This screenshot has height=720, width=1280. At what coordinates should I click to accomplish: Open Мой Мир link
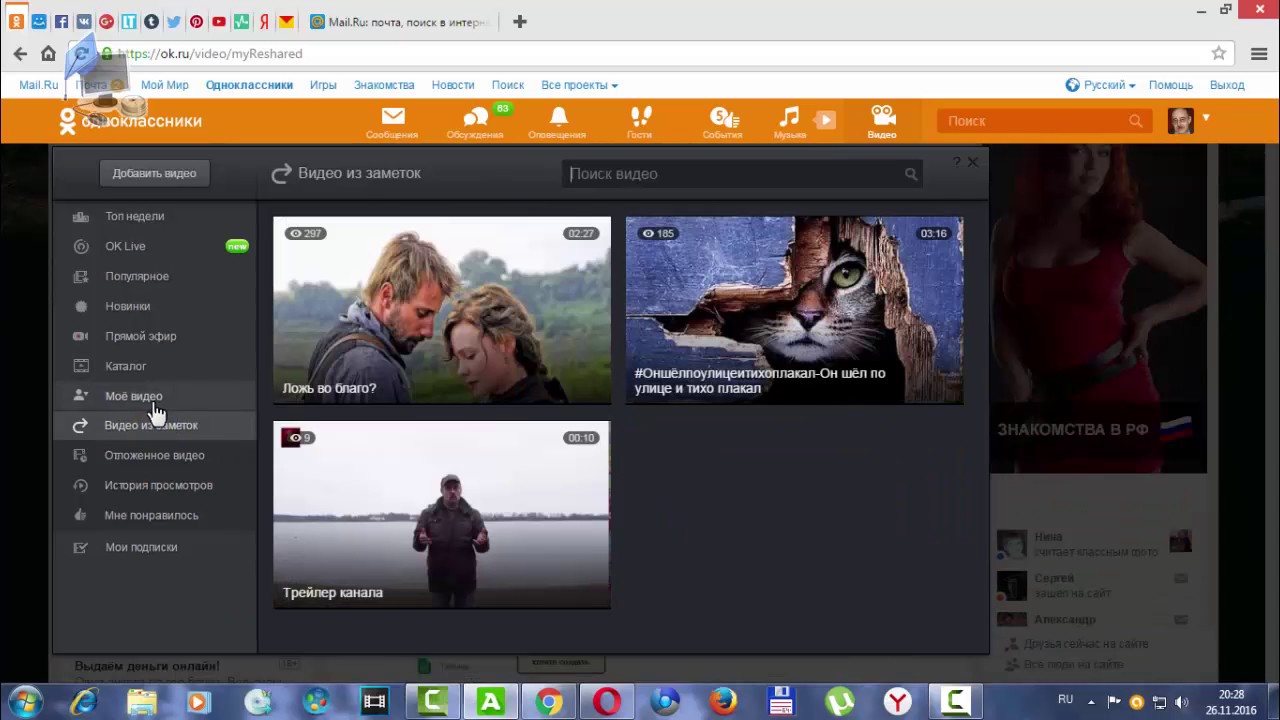click(165, 85)
